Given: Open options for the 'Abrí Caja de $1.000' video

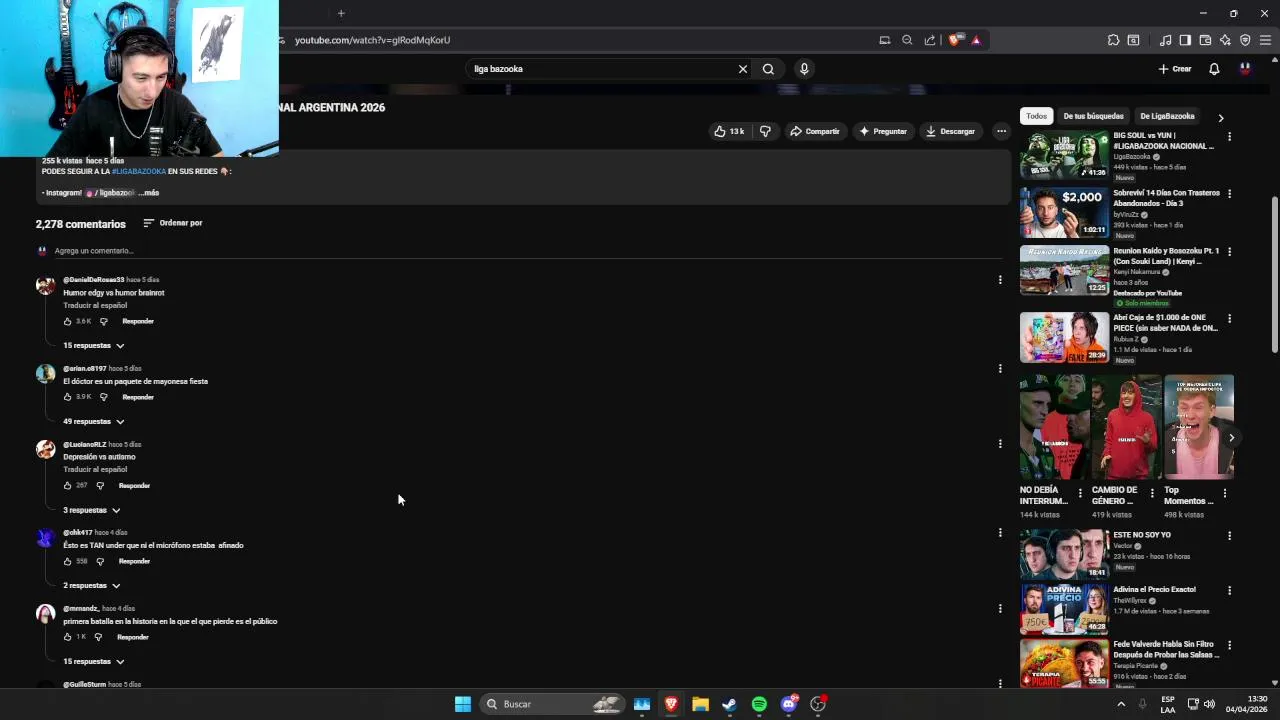Looking at the screenshot, I should click(x=1229, y=319).
